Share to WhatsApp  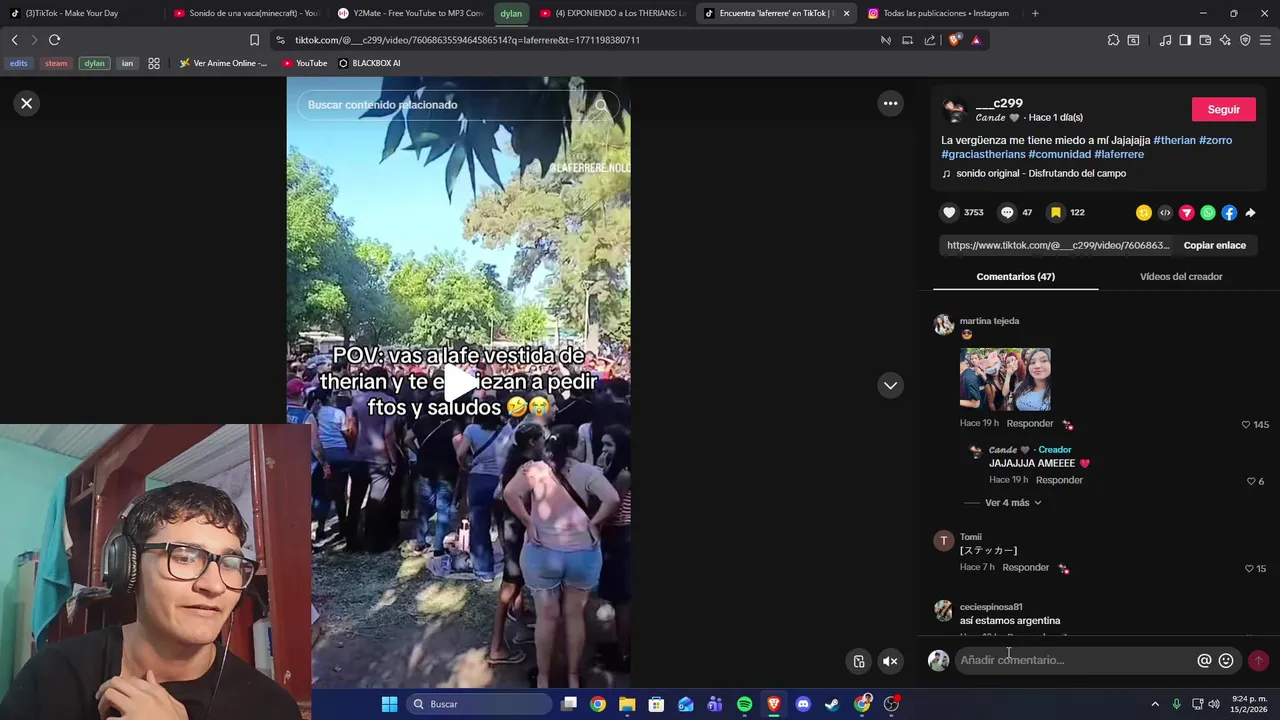coord(1208,212)
